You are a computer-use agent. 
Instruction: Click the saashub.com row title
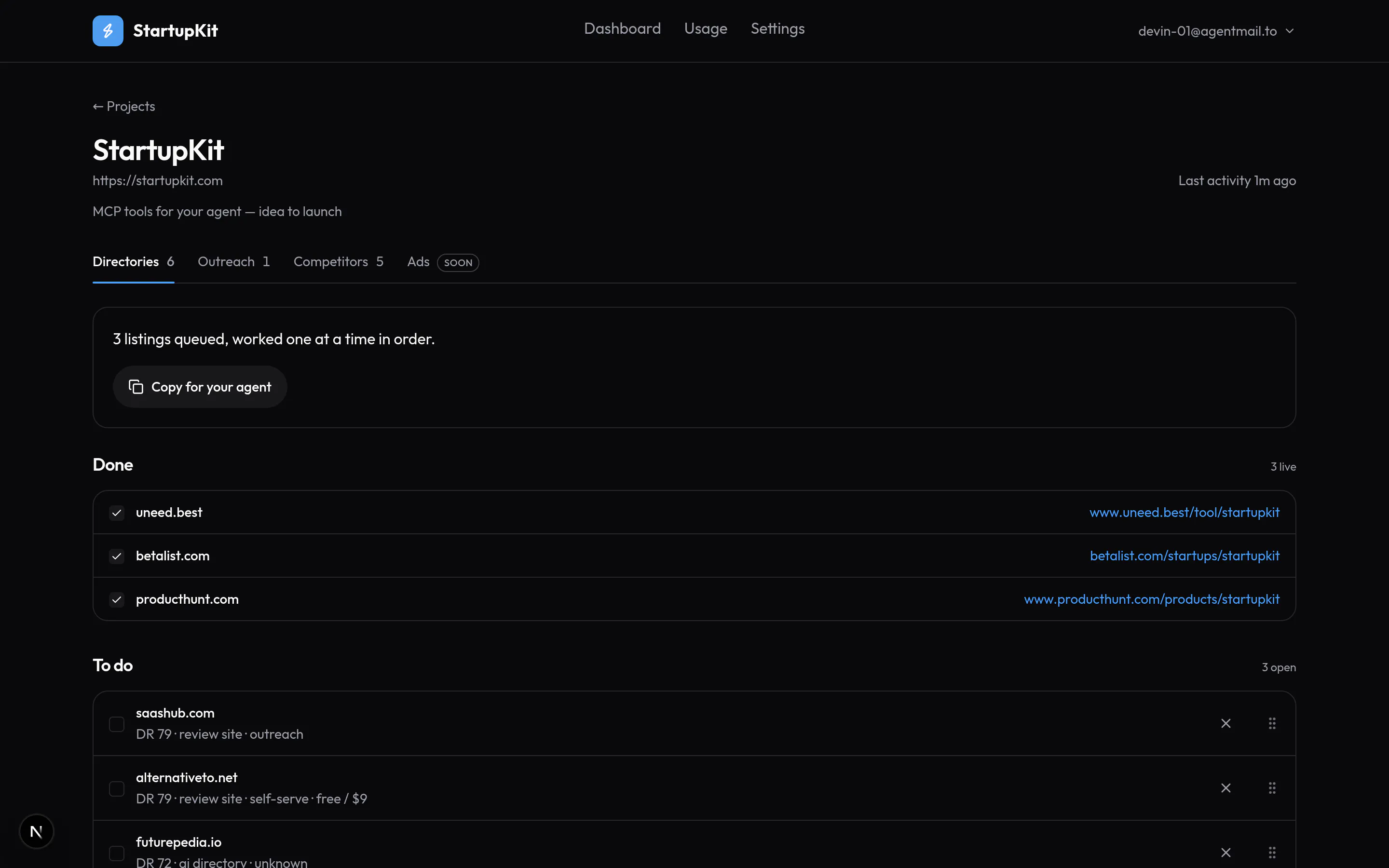click(175, 713)
